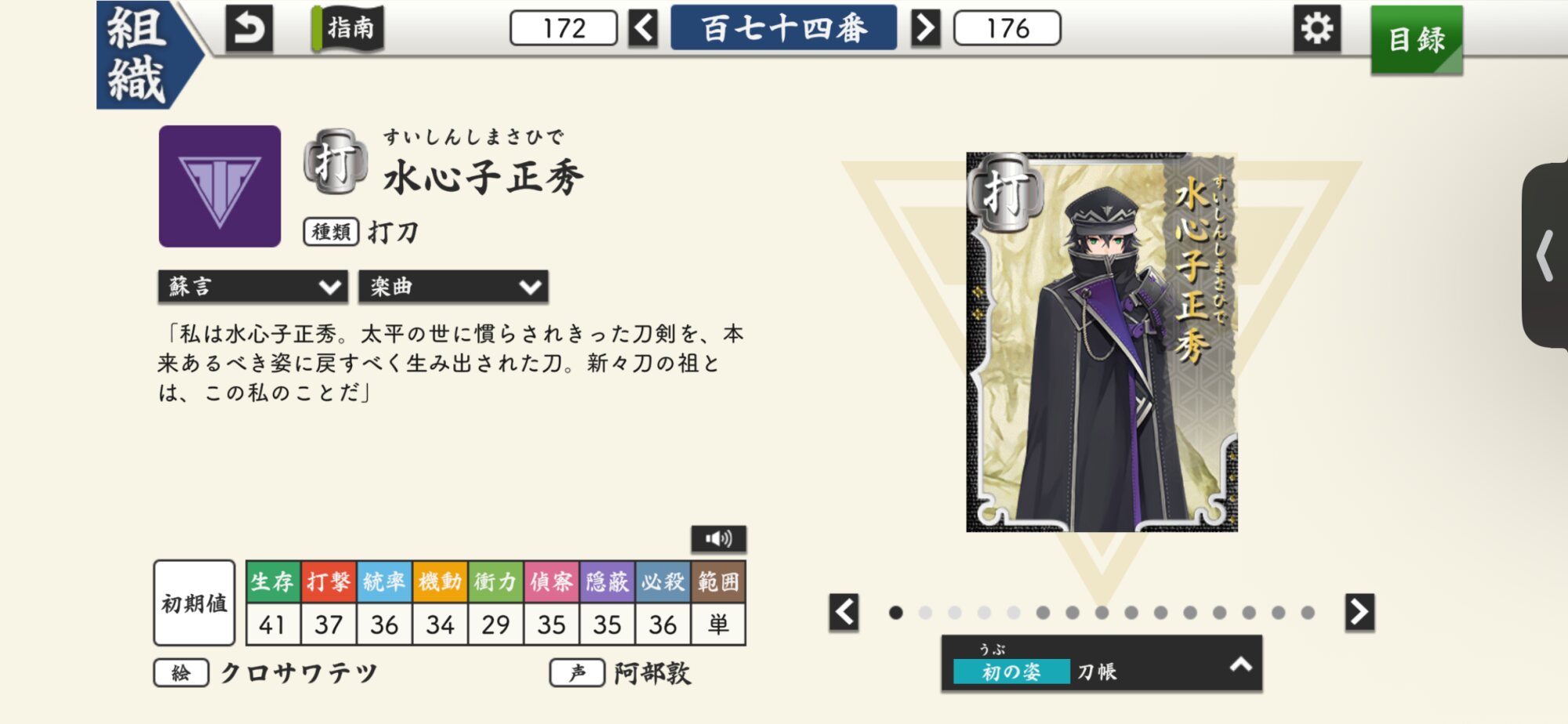1568x724 pixels.
Task: Select the first black pagination dot
Action: [x=896, y=613]
